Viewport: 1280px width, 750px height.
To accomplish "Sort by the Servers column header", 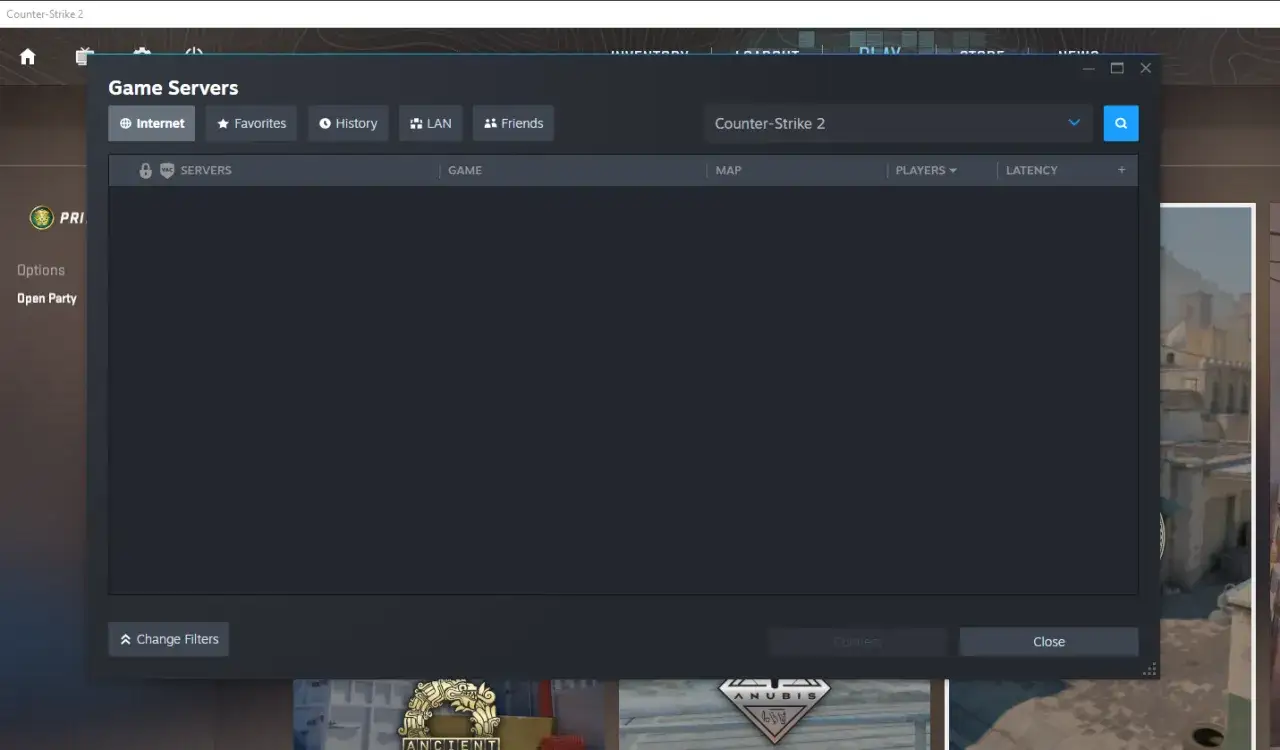I will pos(206,170).
